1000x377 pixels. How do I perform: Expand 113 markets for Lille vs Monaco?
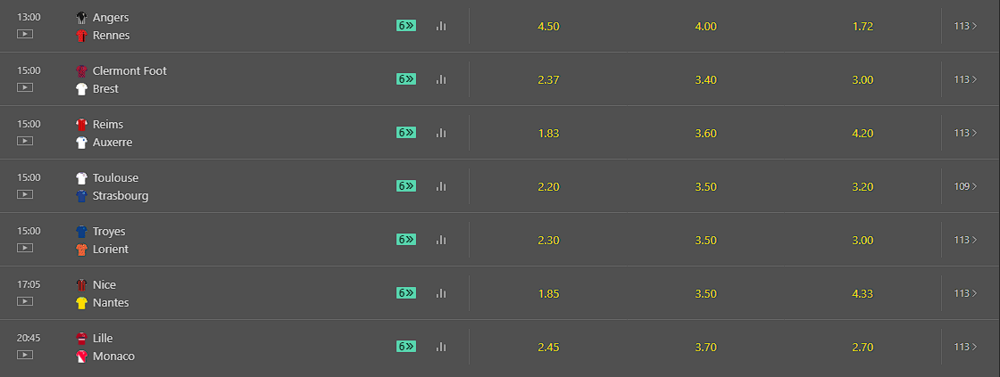coord(966,347)
